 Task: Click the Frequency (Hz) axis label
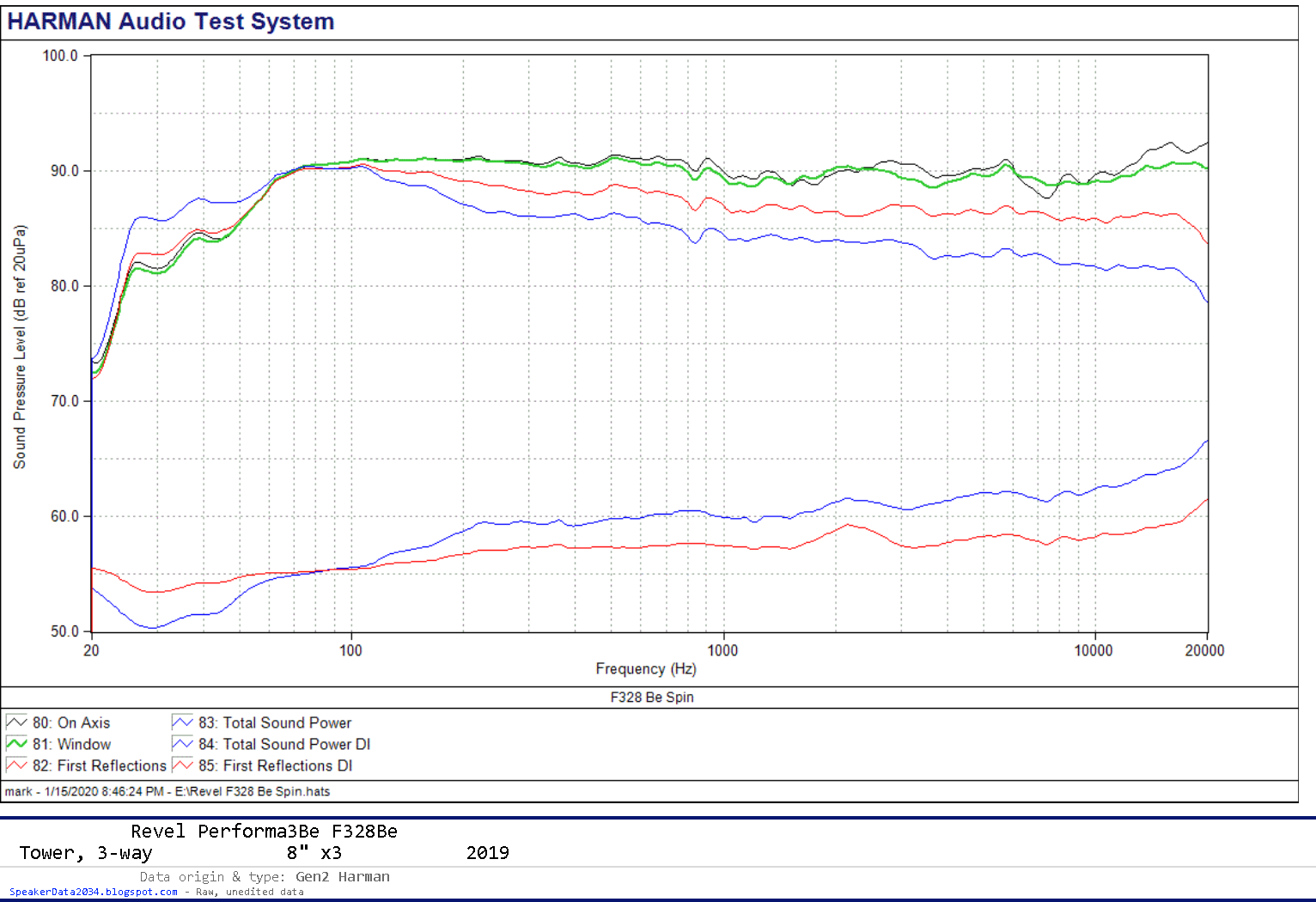(646, 669)
